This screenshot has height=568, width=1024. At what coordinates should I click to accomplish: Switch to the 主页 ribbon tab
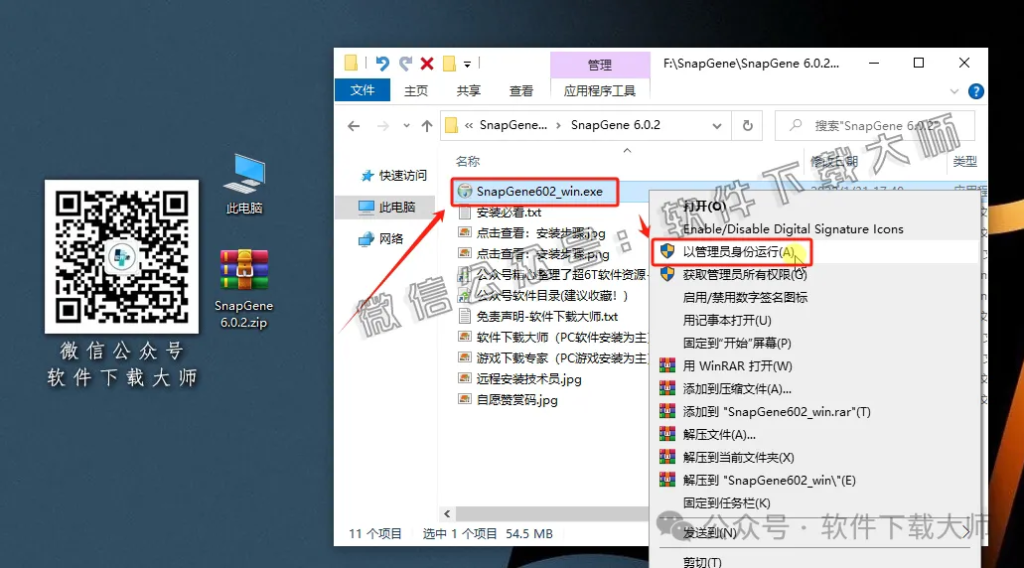point(416,91)
